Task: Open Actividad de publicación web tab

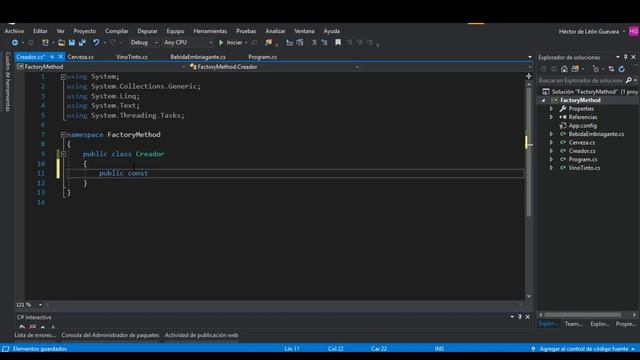Action: (x=201, y=335)
